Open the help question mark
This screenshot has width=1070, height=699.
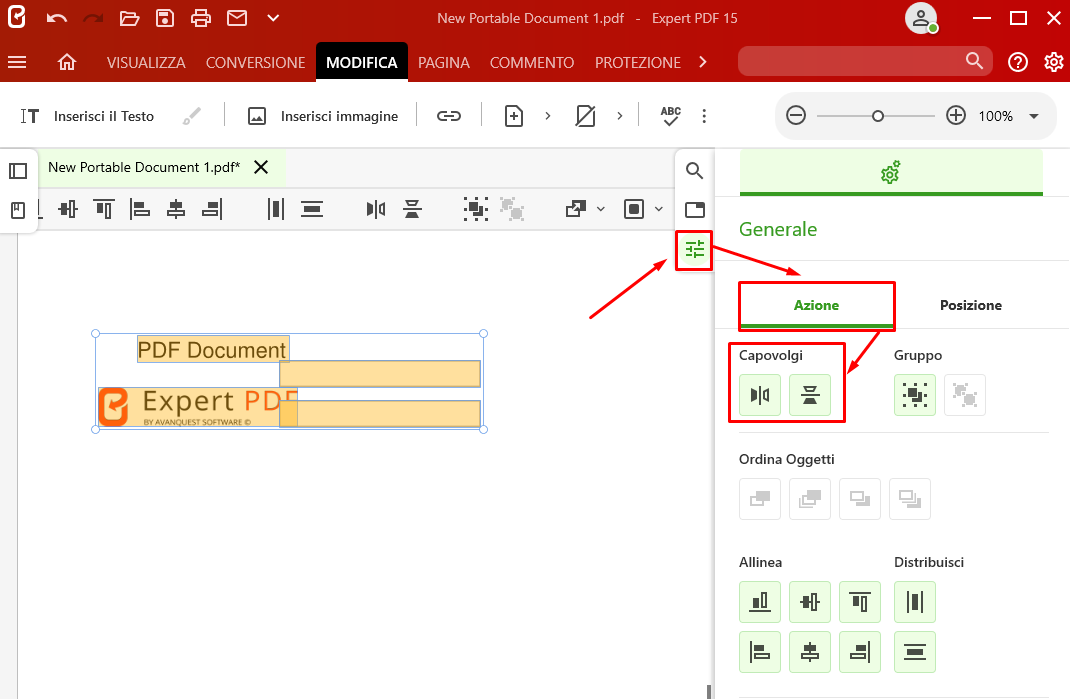coord(1017,63)
